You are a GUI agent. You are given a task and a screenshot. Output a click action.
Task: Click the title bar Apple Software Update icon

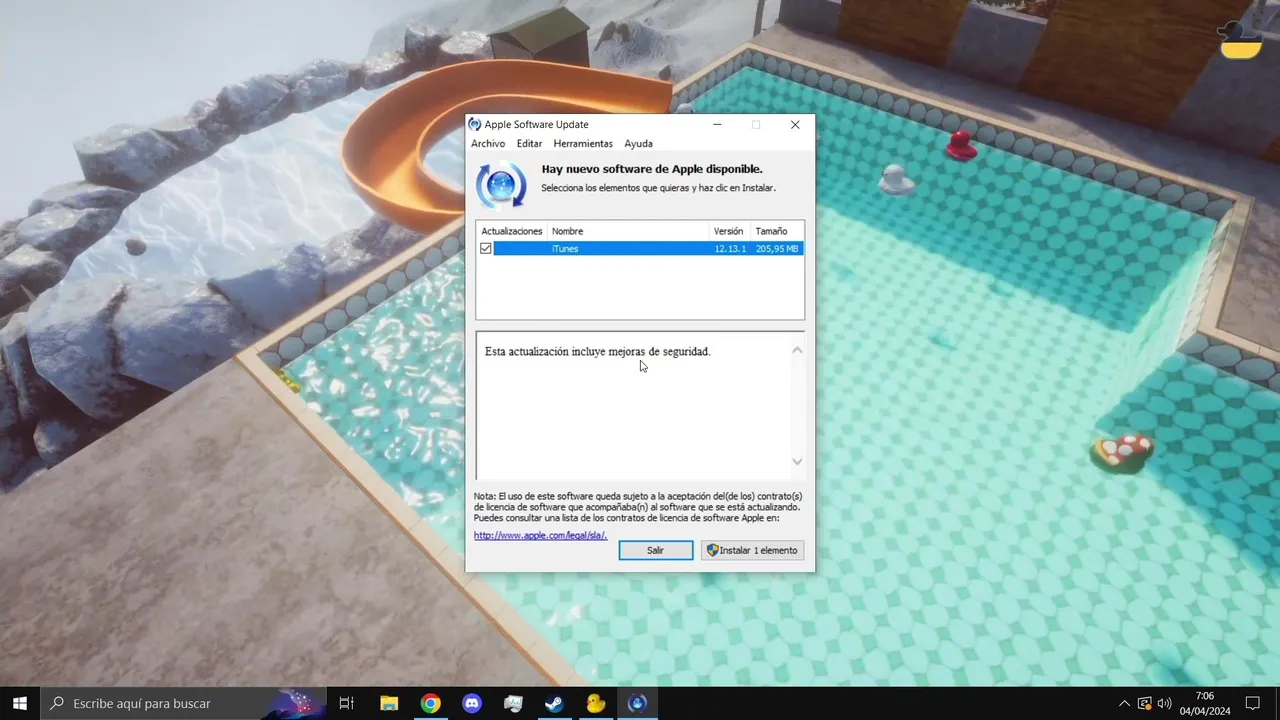(x=475, y=125)
